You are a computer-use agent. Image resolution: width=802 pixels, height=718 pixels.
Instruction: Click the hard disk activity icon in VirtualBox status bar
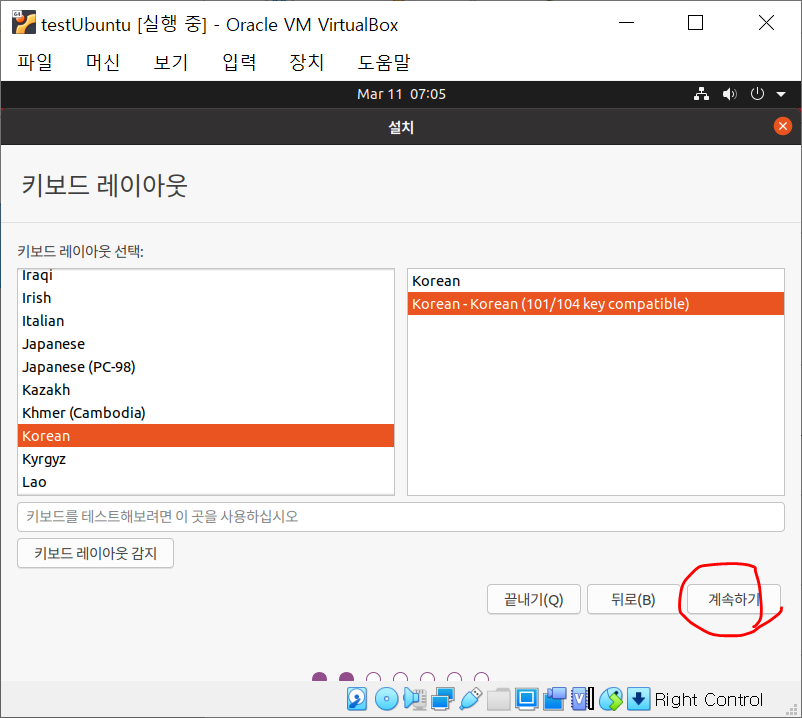[357, 699]
